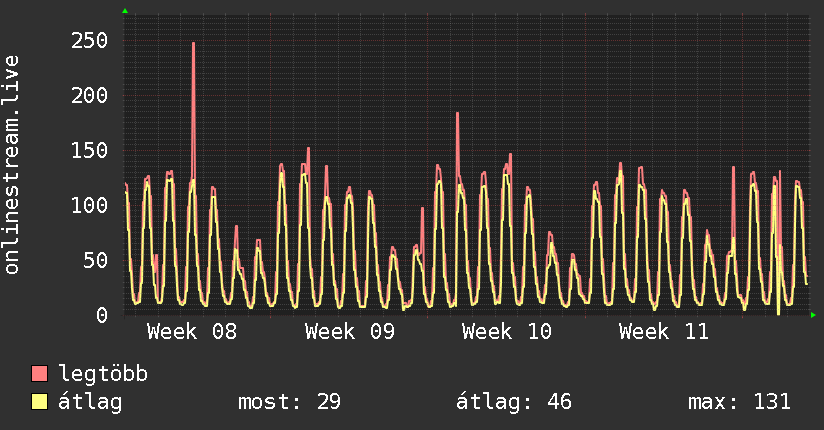Click the yellow átlag legend color swatch
This screenshot has width=824, height=430.
coord(40,401)
